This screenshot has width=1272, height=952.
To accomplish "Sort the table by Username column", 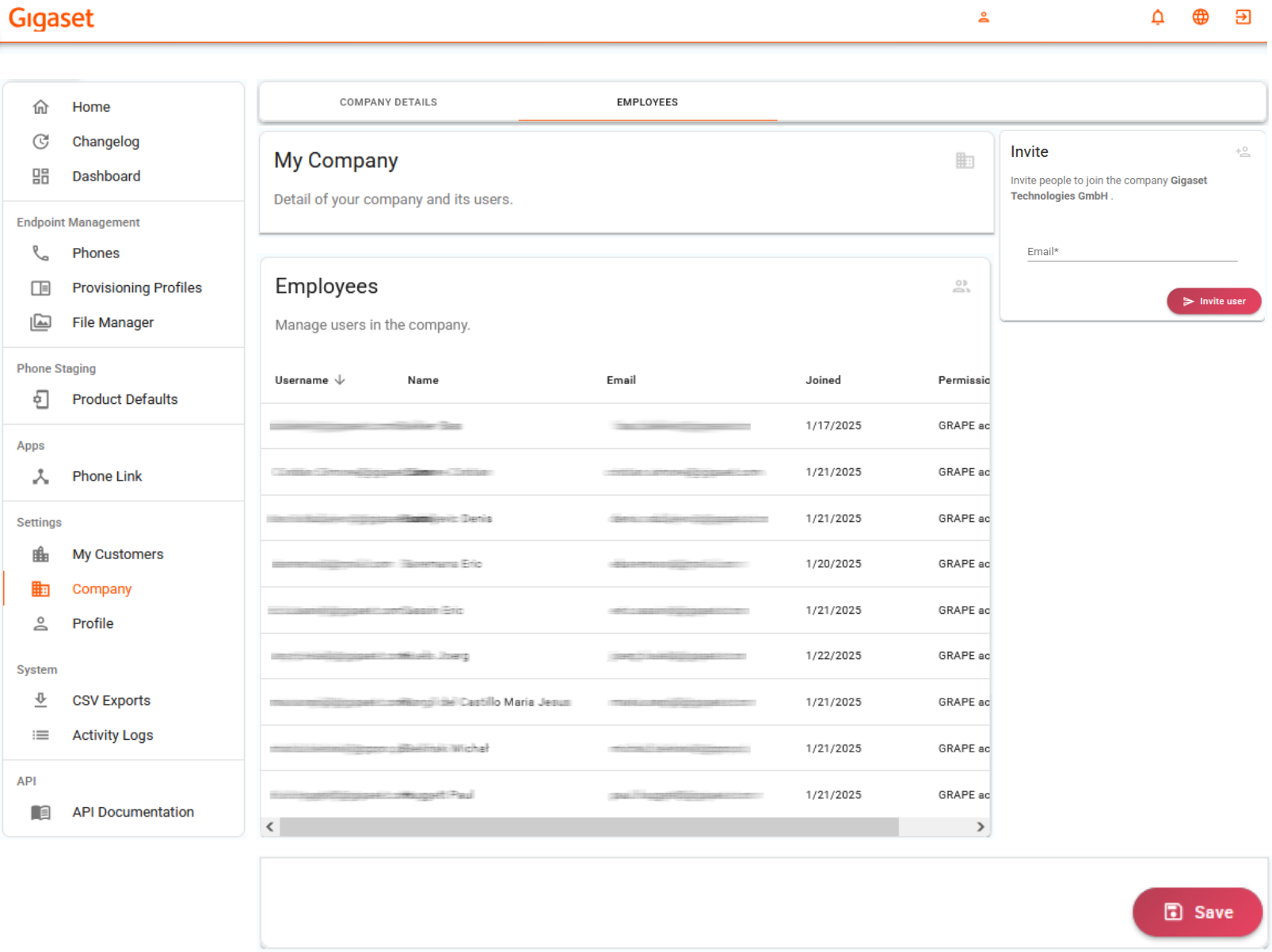I will (302, 380).
